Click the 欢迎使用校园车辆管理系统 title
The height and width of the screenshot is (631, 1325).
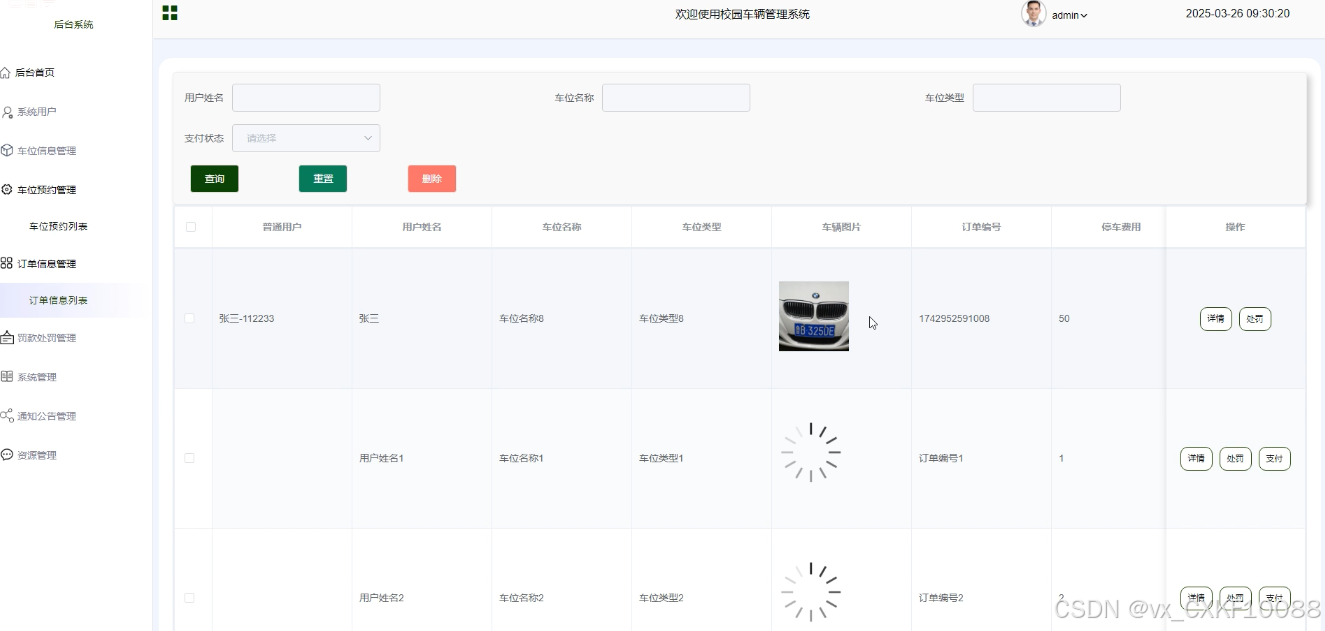743,14
